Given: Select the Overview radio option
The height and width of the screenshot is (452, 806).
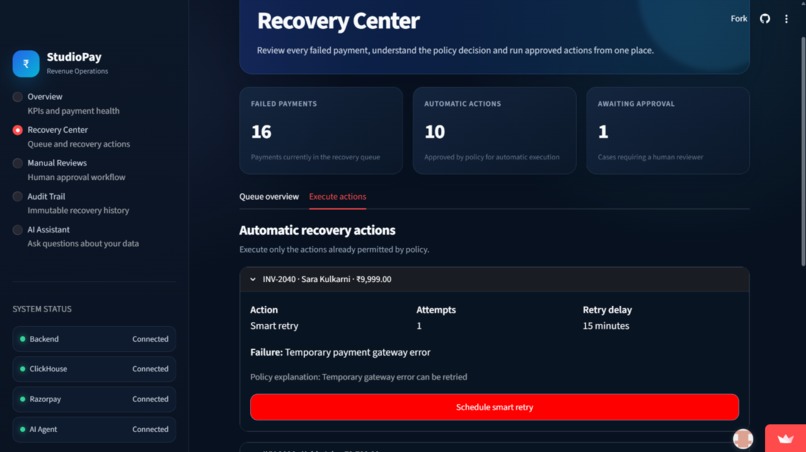Looking at the screenshot, I should pyautogui.click(x=17, y=97).
